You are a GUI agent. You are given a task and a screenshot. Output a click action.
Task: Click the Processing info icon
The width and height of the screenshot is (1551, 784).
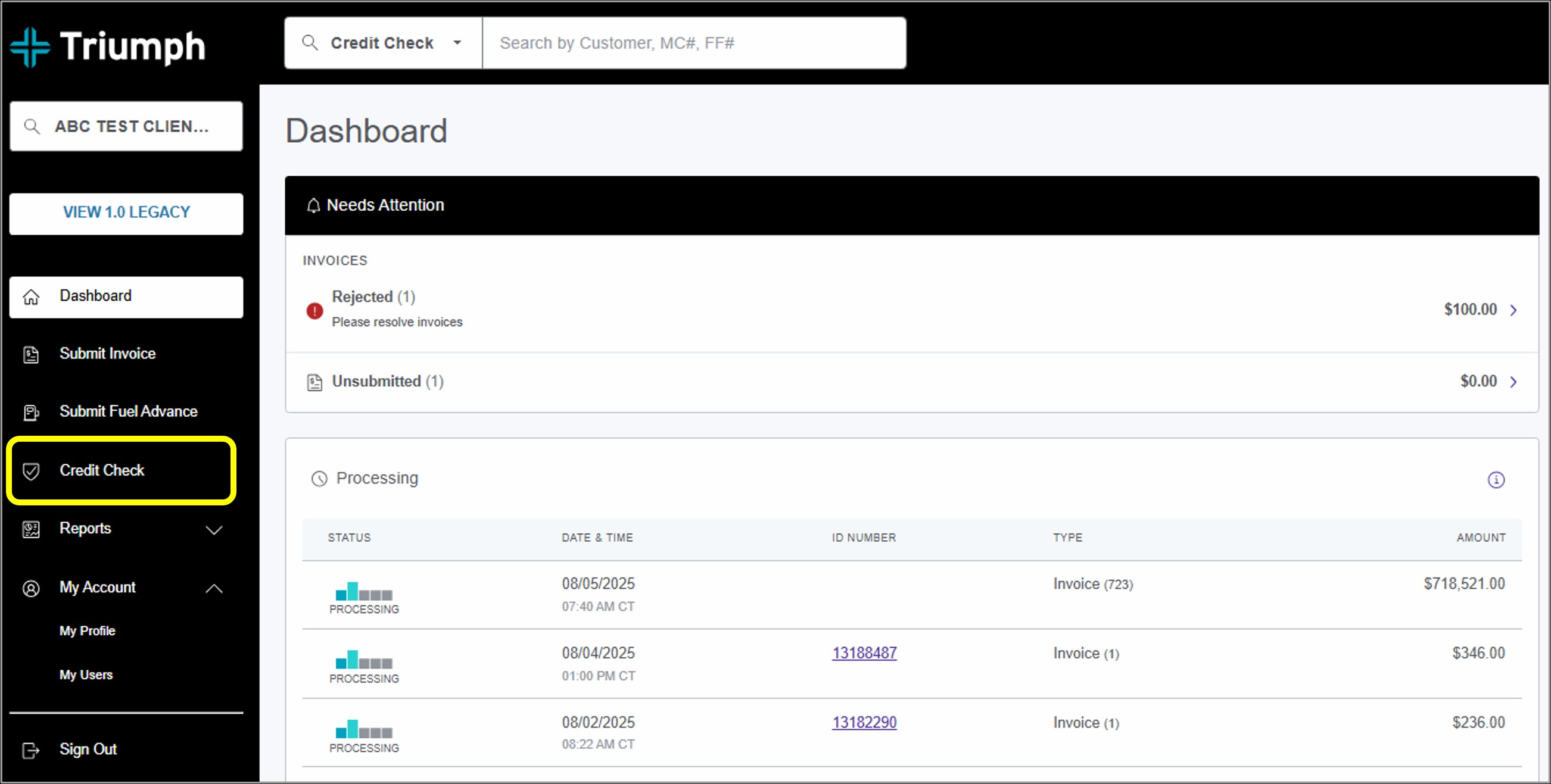click(x=1496, y=480)
